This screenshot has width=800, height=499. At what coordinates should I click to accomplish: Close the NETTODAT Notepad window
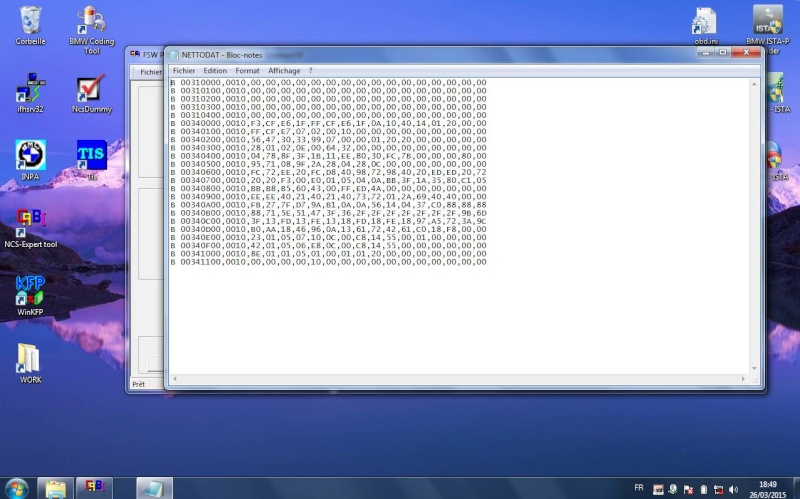[x=746, y=53]
